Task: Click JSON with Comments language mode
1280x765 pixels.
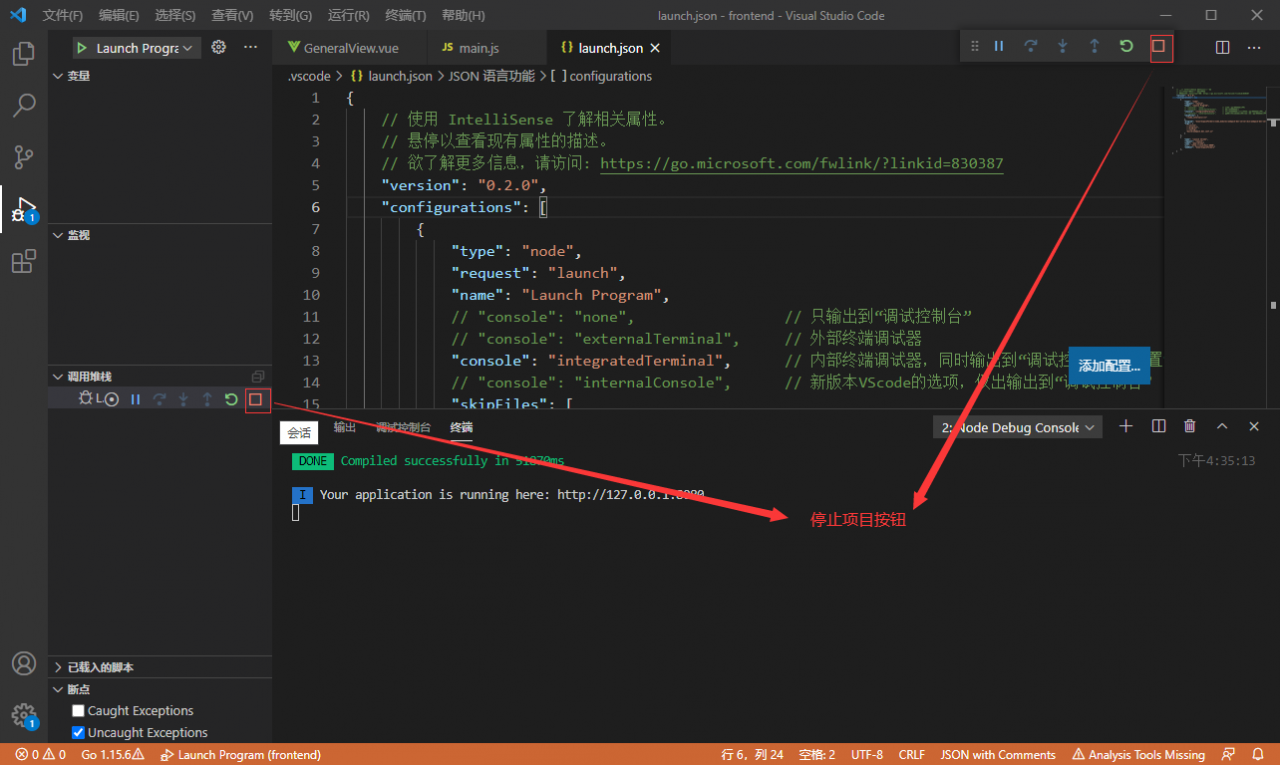Action: pyautogui.click(x=998, y=755)
